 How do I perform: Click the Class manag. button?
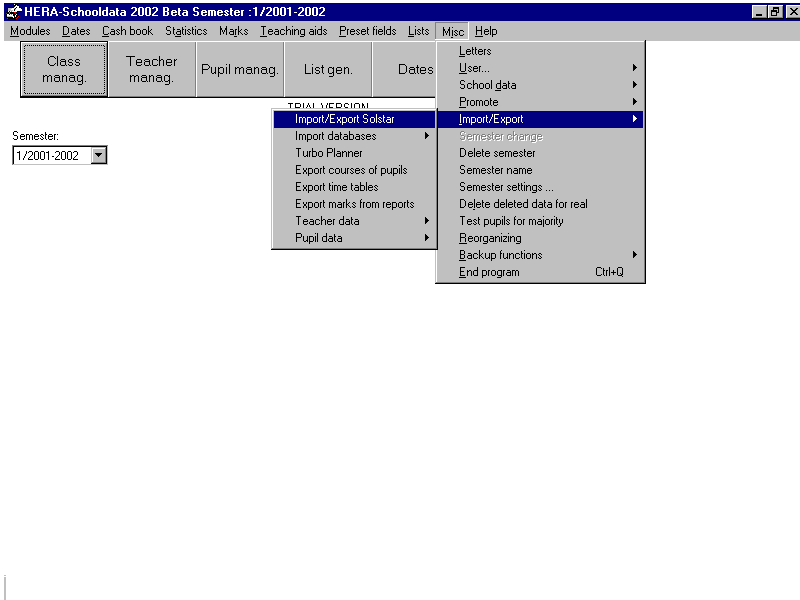64,69
